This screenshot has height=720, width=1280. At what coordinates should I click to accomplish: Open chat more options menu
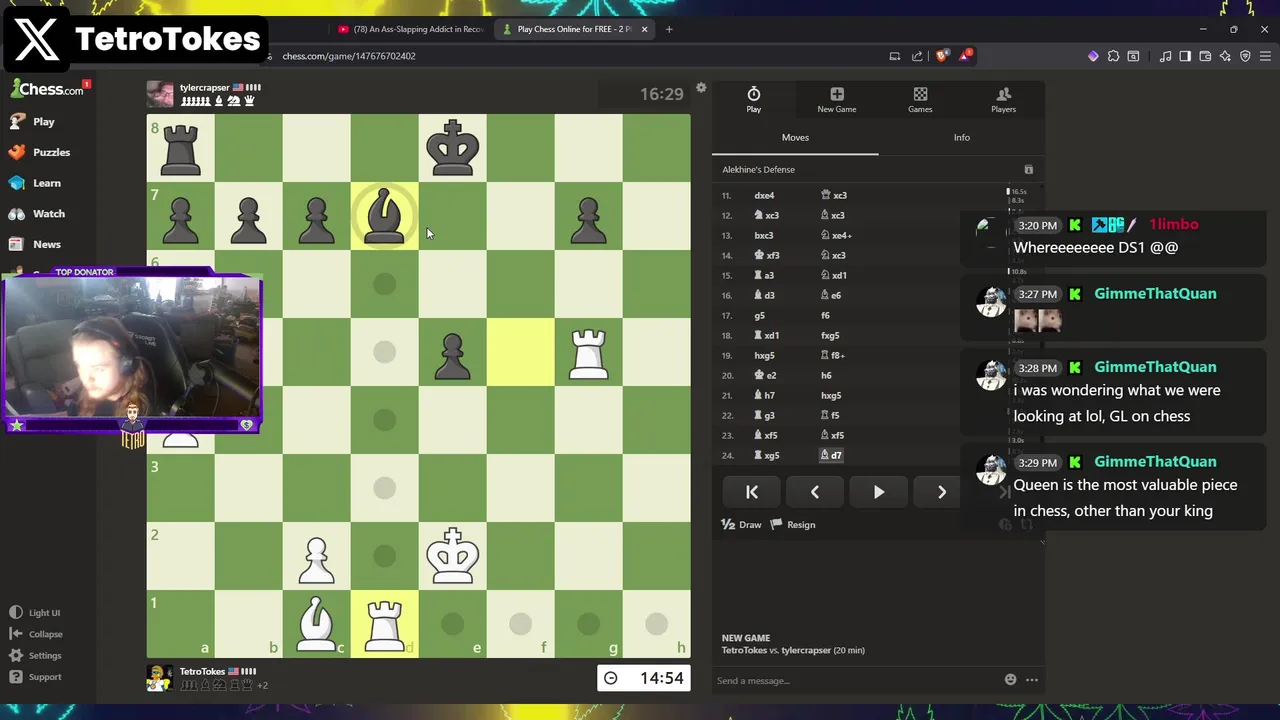coord(1032,680)
